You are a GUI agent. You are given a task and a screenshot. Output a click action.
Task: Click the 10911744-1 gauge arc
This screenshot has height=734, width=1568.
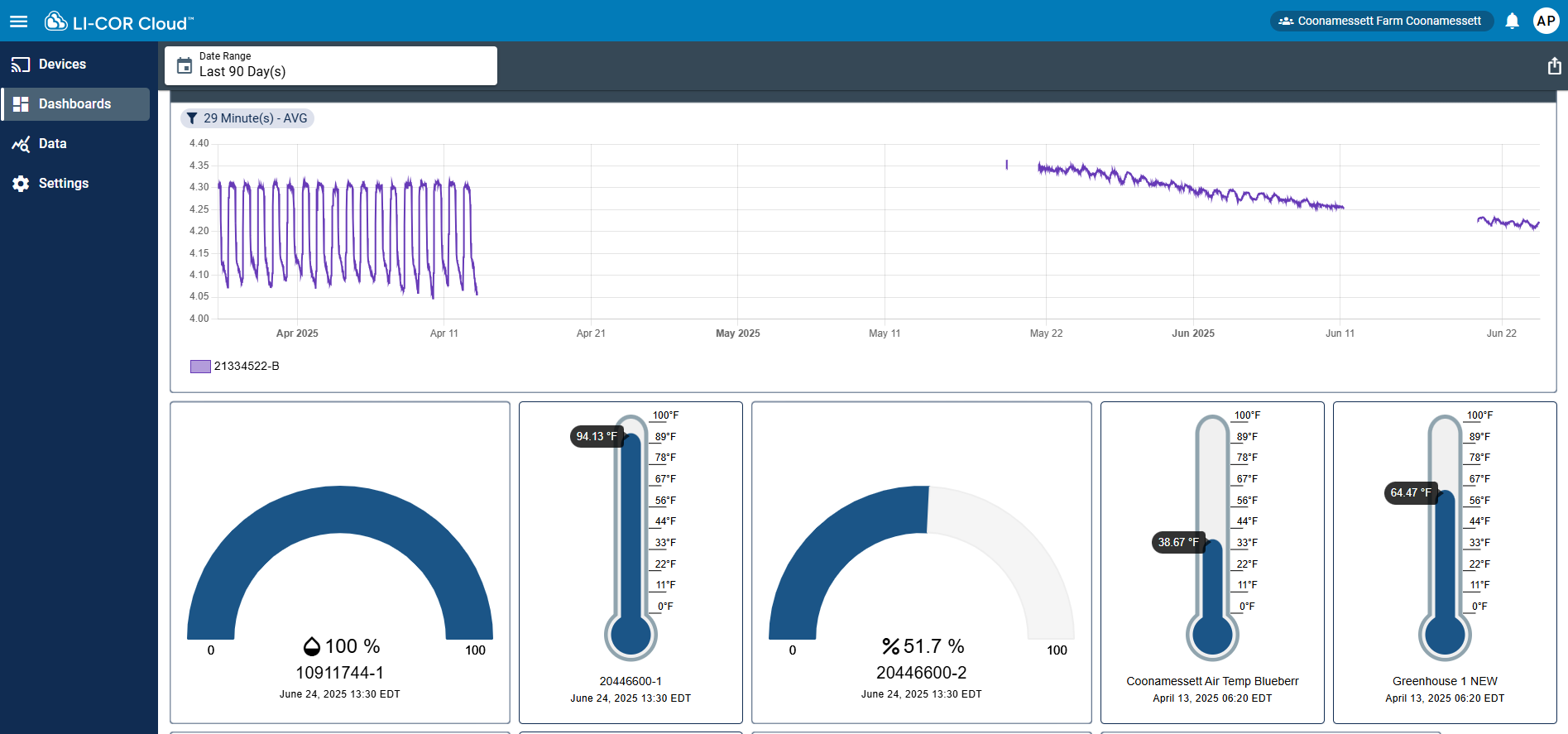pos(340,510)
